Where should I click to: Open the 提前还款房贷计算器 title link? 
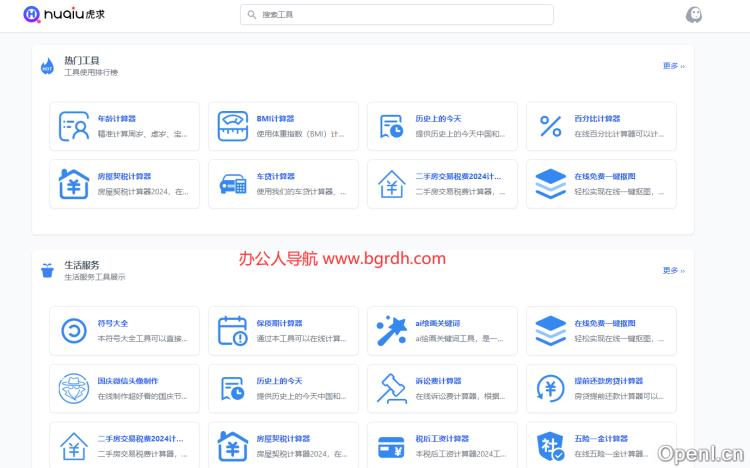tap(608, 381)
